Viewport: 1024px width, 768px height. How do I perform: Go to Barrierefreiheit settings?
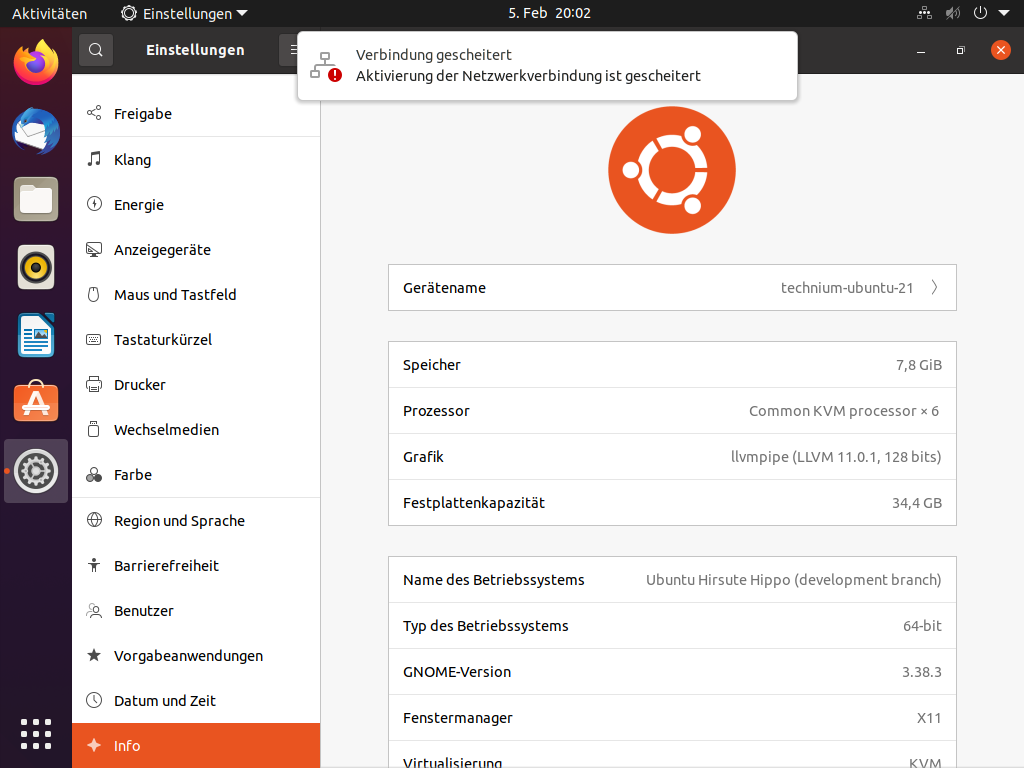pos(196,566)
